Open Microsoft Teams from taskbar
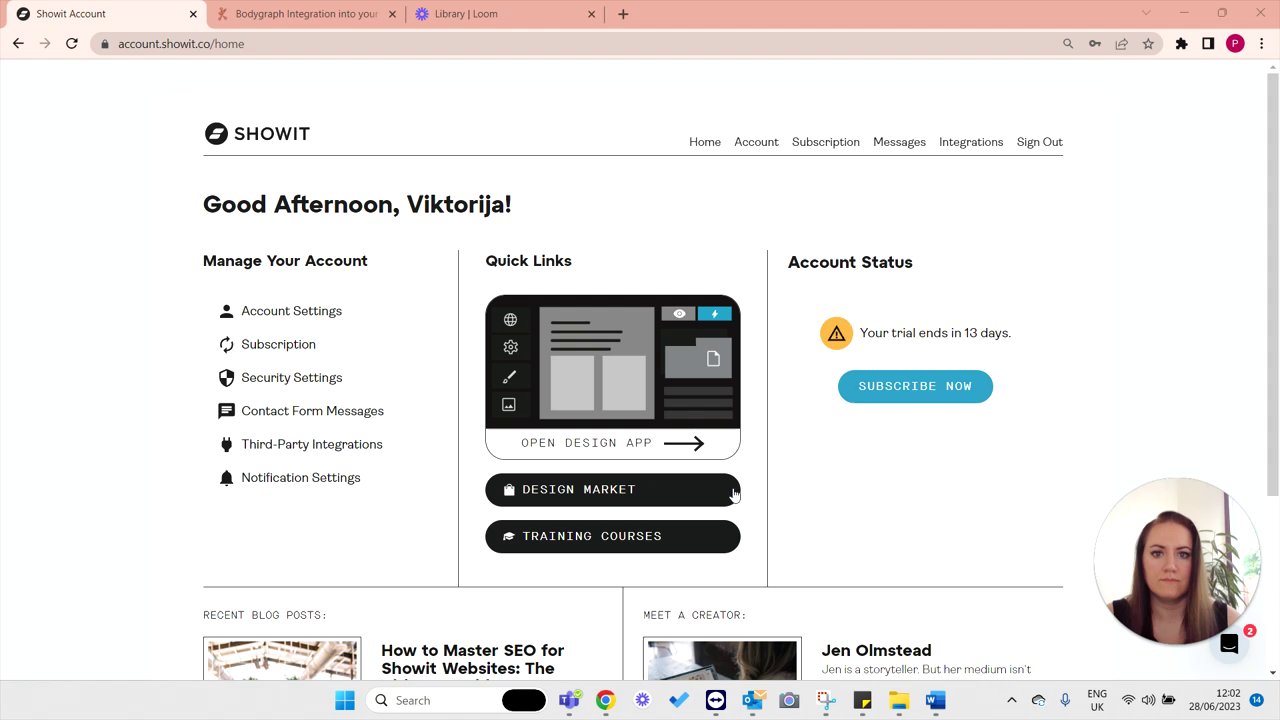1280x720 pixels. (569, 701)
